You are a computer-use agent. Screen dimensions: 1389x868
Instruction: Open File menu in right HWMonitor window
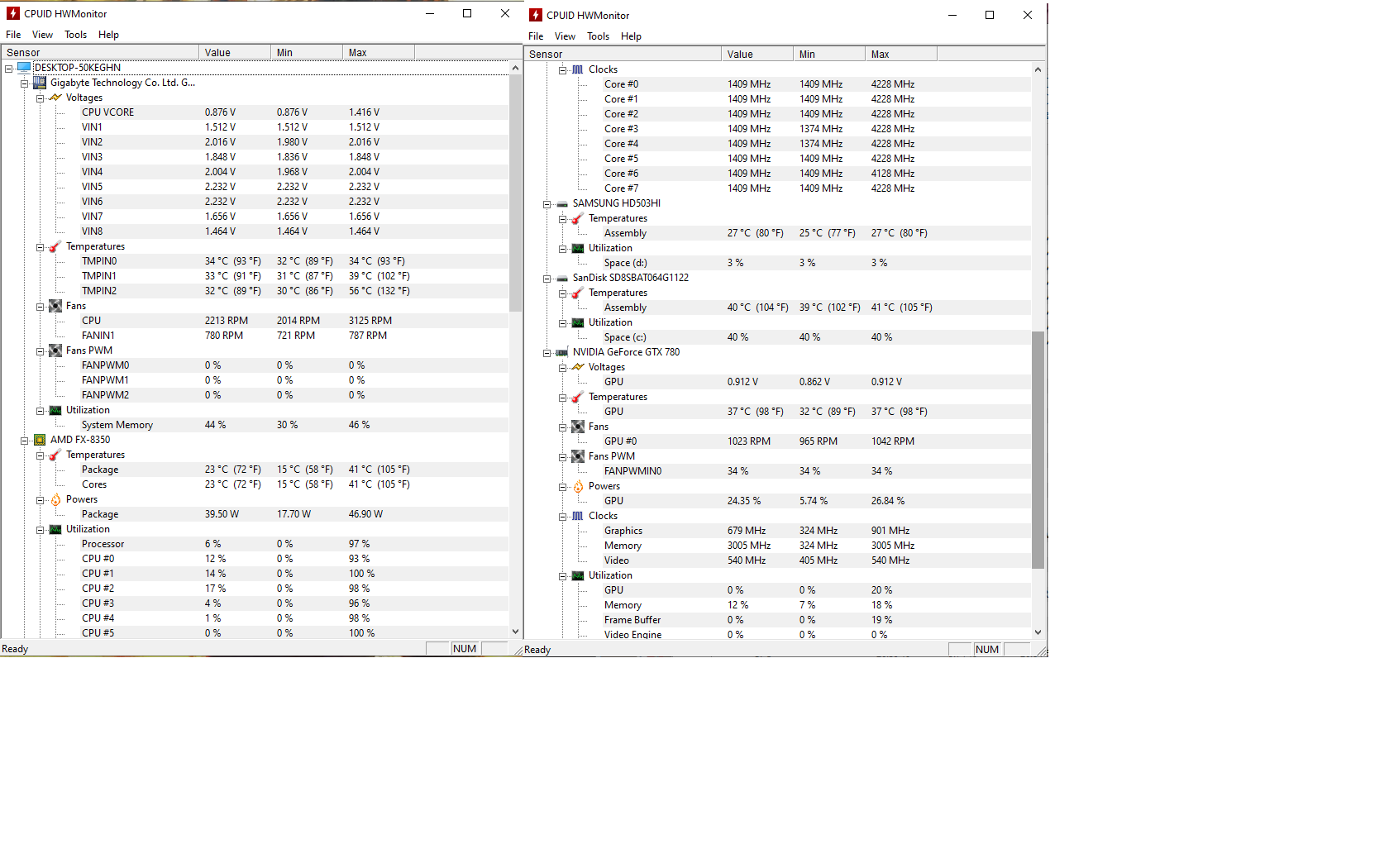coord(536,36)
